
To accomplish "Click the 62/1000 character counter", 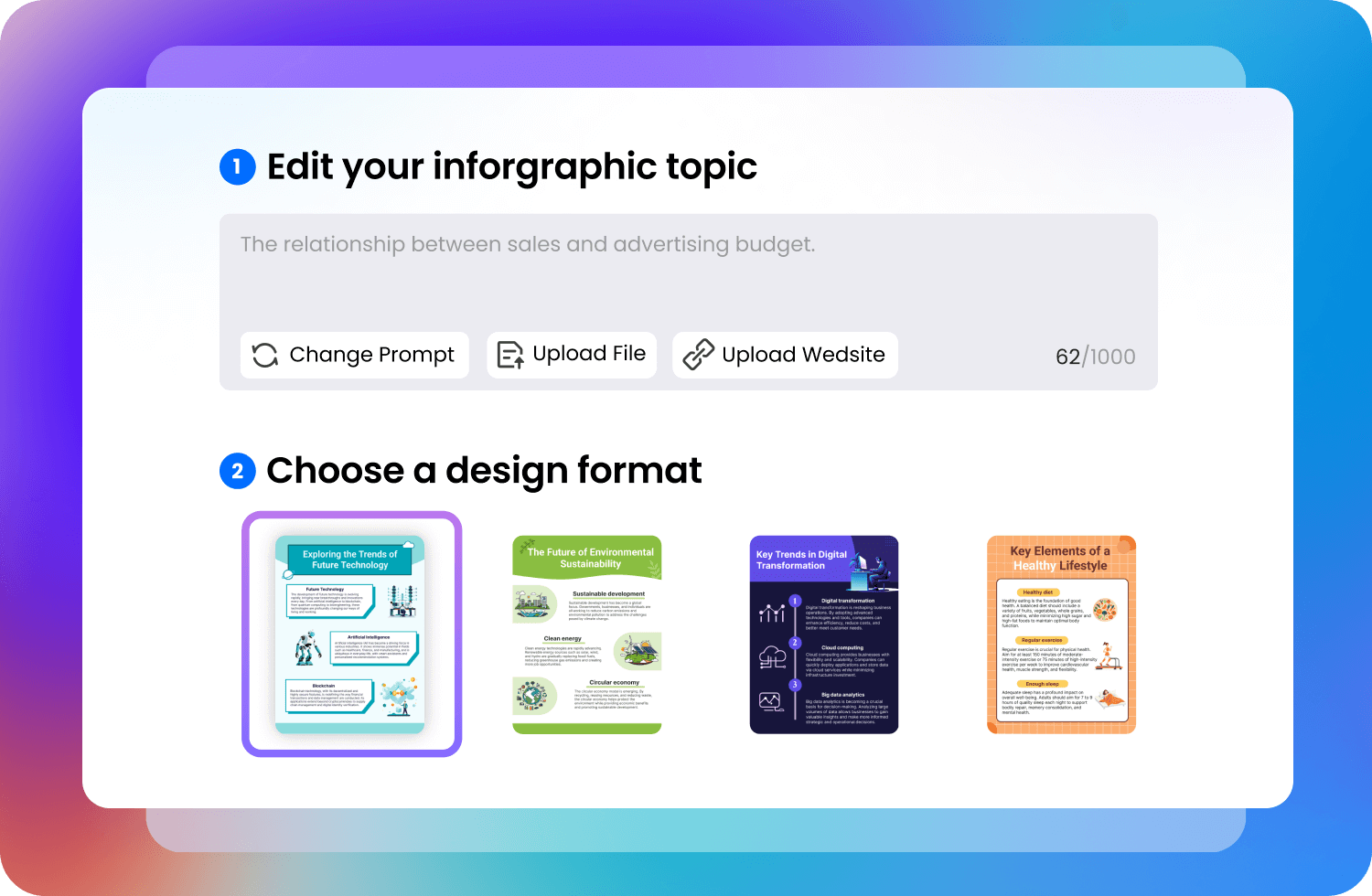I will tap(1095, 357).
